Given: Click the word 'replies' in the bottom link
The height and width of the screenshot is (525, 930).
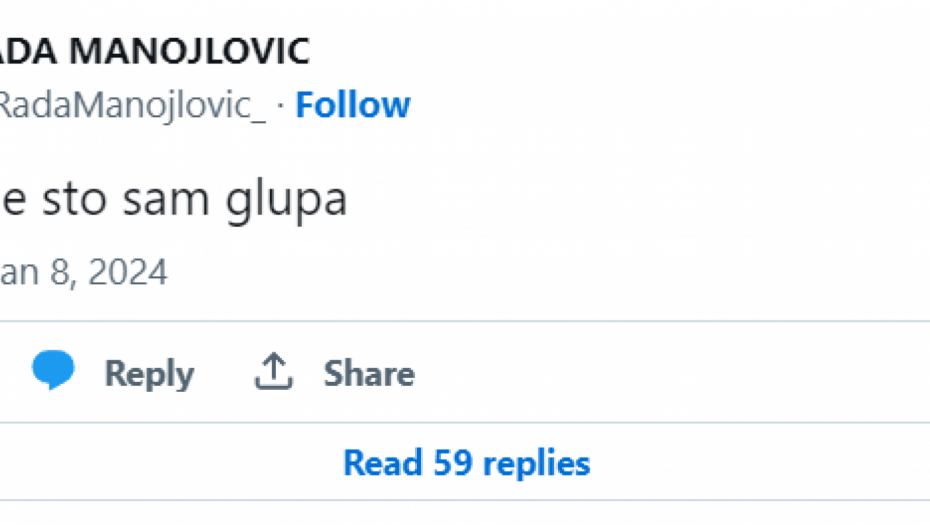Looking at the screenshot, I should (x=537, y=463).
